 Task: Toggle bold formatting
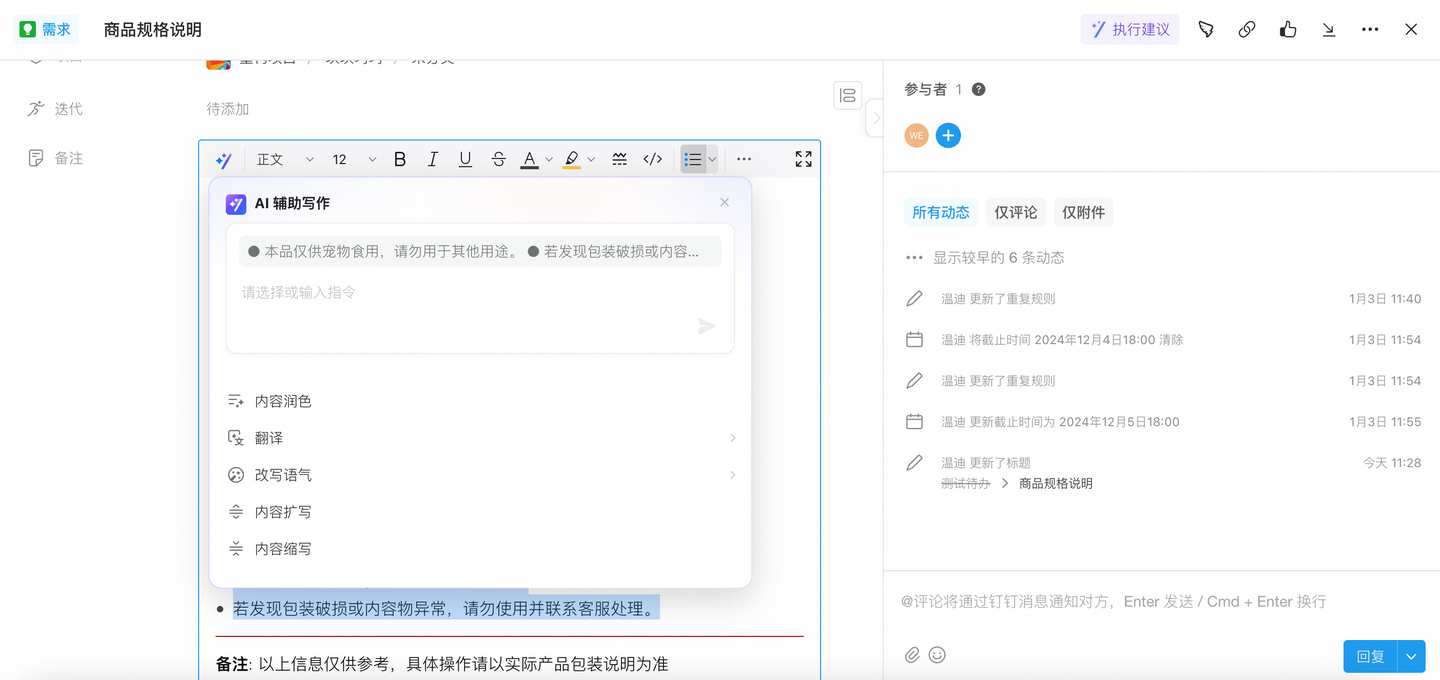point(400,159)
